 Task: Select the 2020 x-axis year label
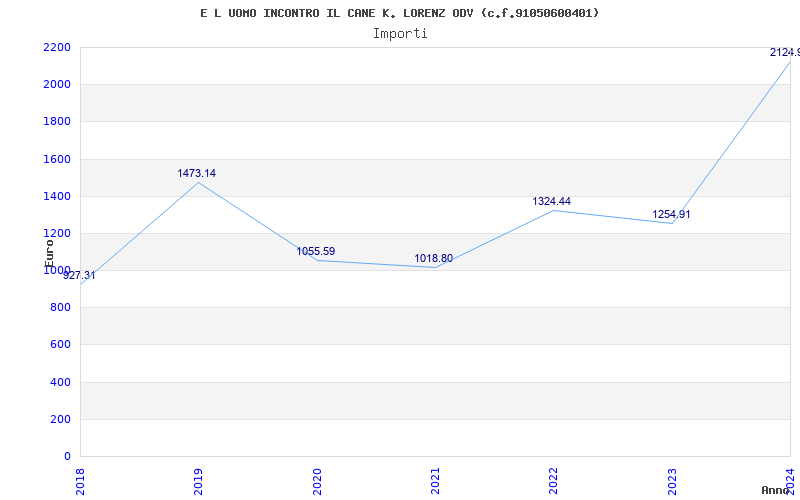(317, 480)
